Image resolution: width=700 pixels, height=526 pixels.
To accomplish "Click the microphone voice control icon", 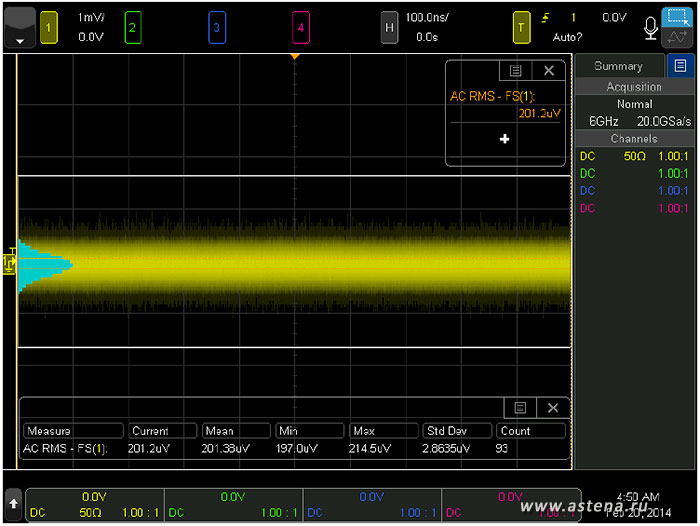I will pos(650,29).
